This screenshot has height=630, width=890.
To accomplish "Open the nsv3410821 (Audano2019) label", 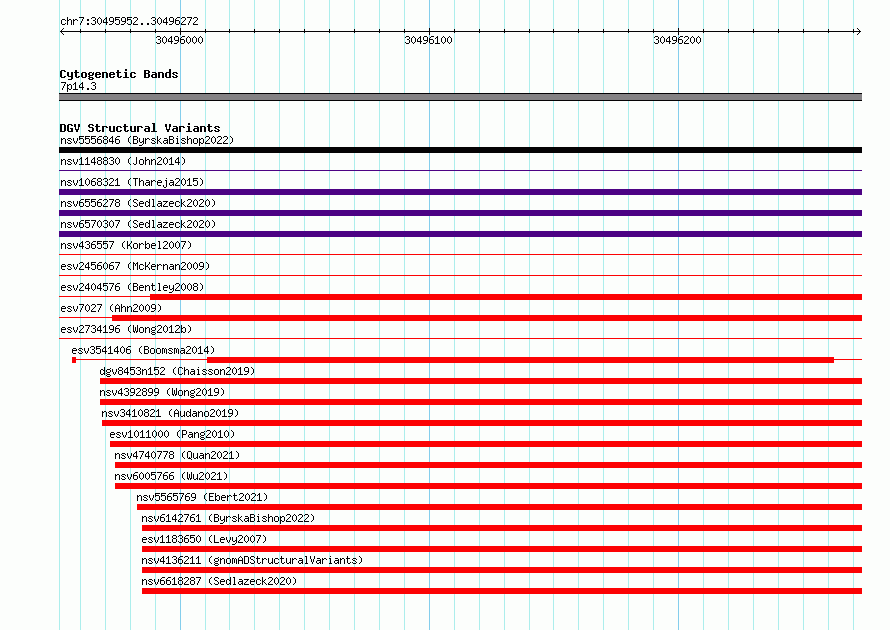I will 170,413.
